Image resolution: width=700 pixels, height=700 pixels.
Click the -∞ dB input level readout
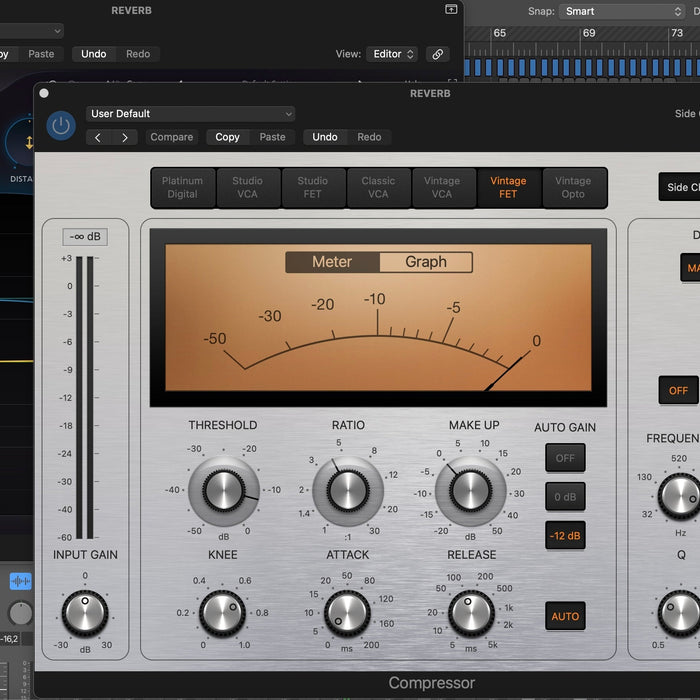point(85,237)
